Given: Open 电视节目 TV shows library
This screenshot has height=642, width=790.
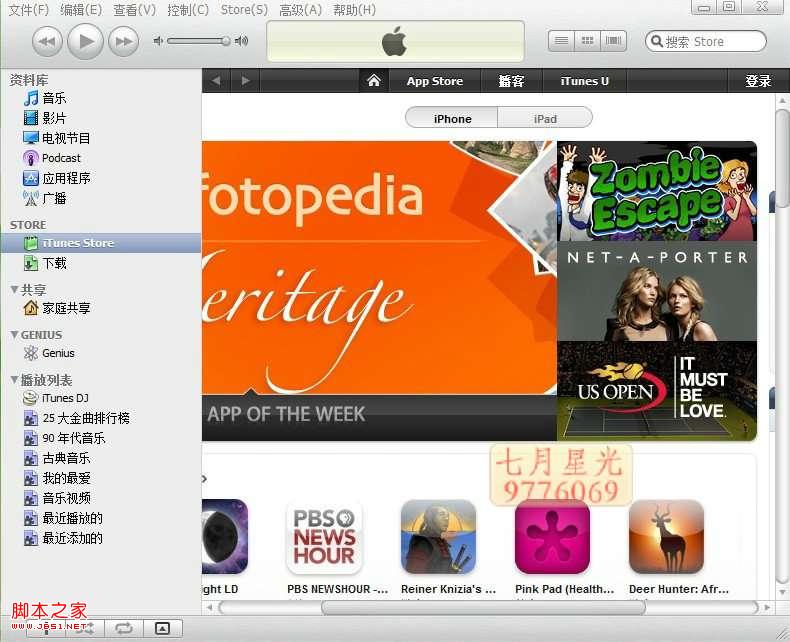Looking at the screenshot, I should click(56, 138).
